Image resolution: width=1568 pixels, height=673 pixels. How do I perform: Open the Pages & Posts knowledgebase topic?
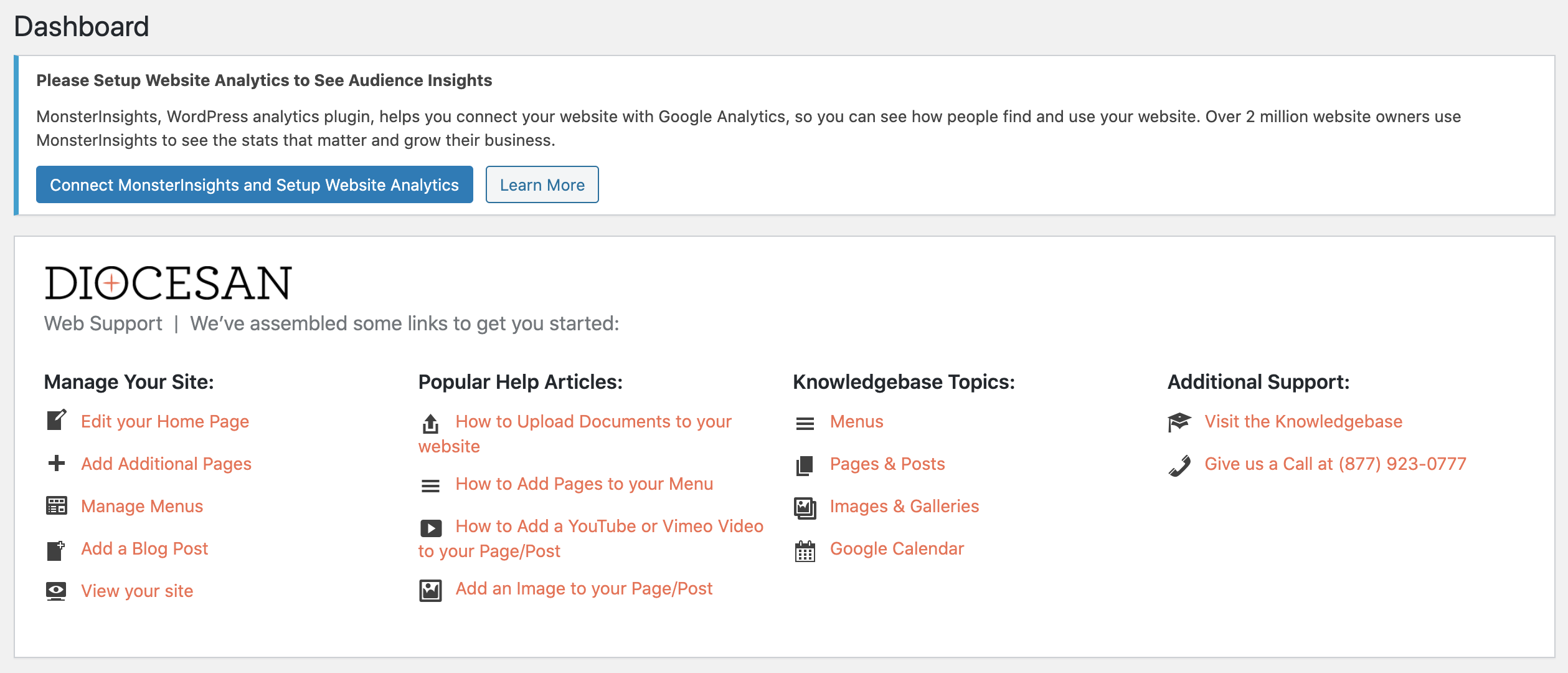[887, 464]
